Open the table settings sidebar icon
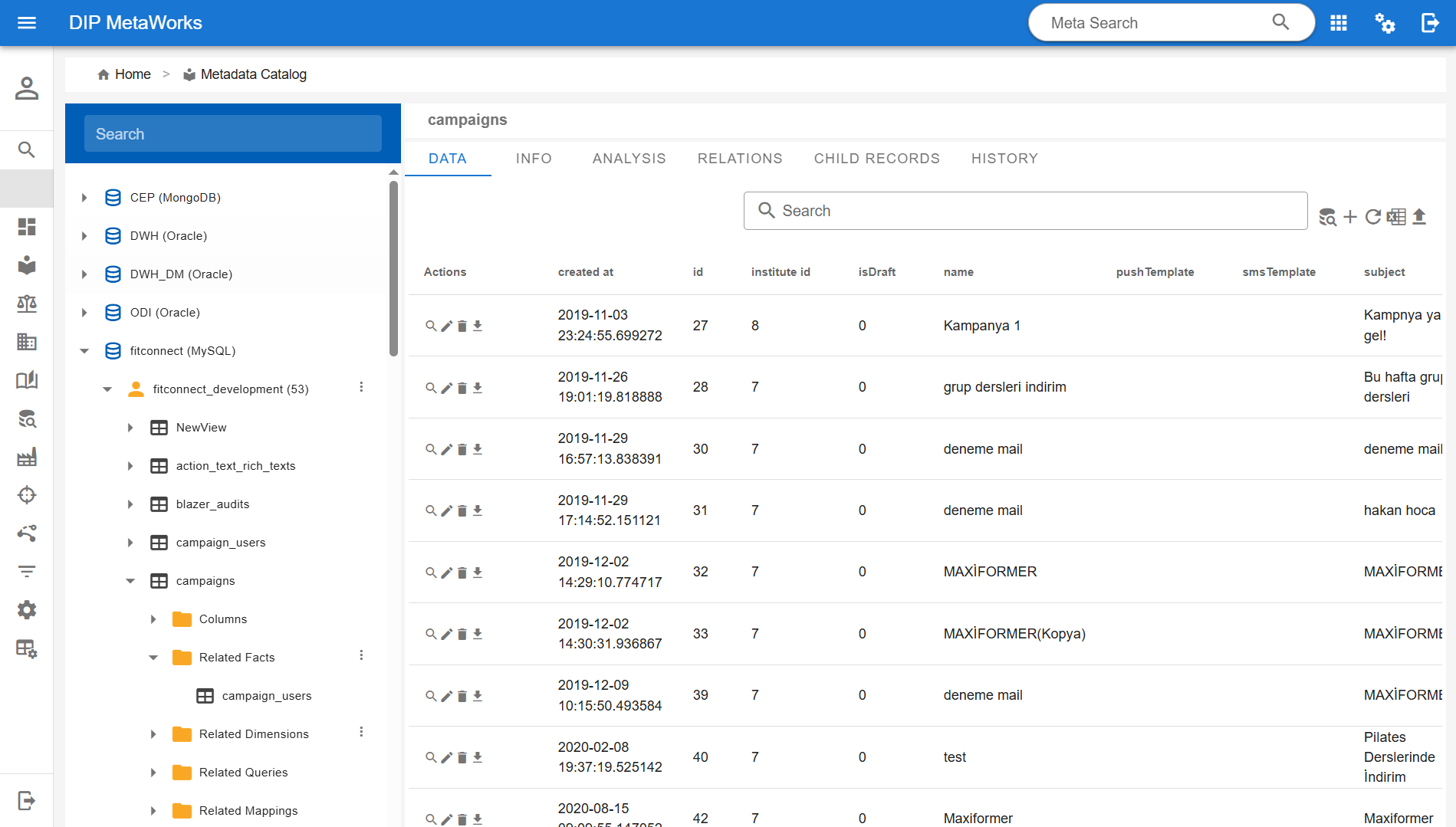Image resolution: width=1456 pixels, height=827 pixels. pyautogui.click(x=27, y=649)
